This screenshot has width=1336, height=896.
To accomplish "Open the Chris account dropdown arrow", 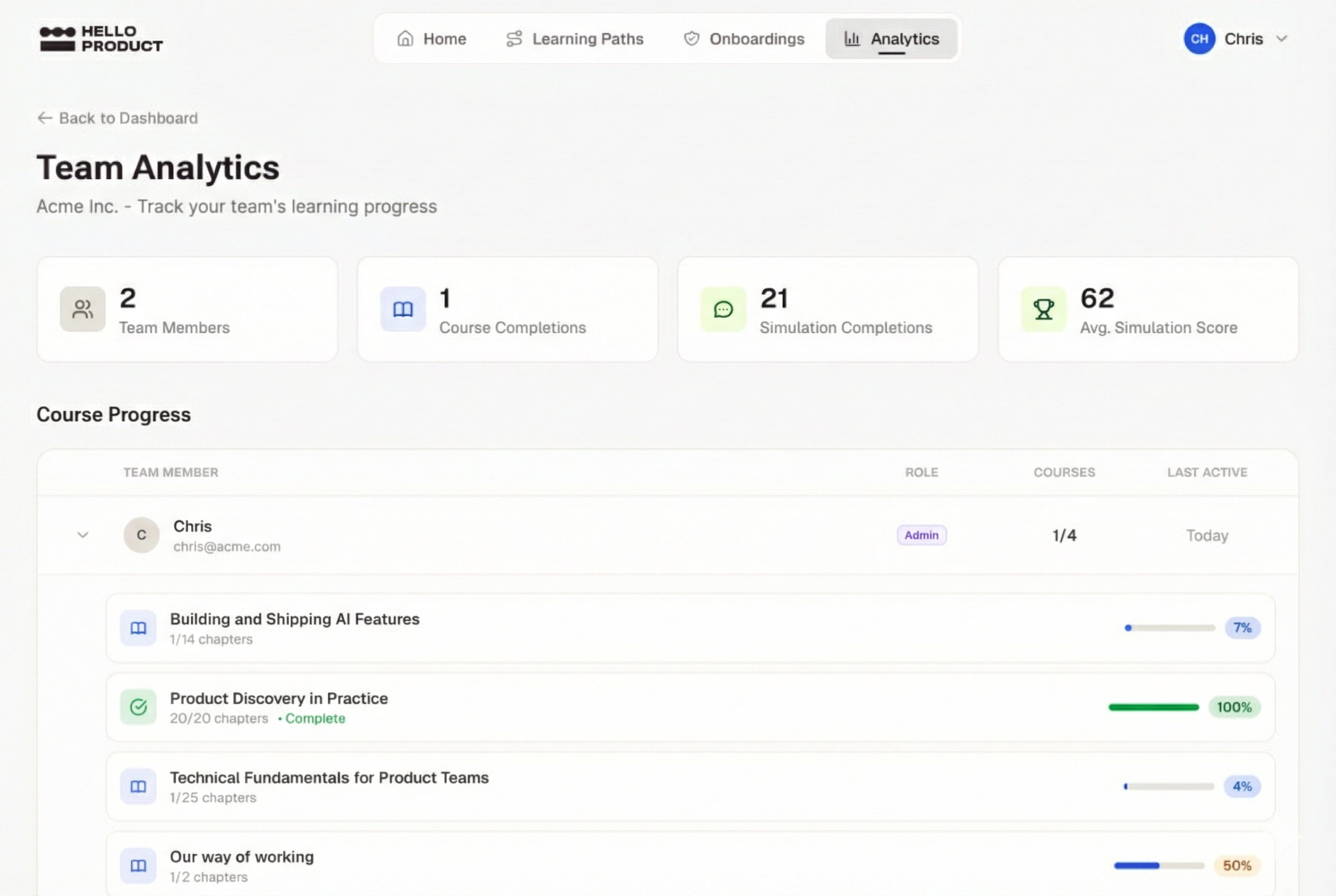I will click(x=1282, y=39).
